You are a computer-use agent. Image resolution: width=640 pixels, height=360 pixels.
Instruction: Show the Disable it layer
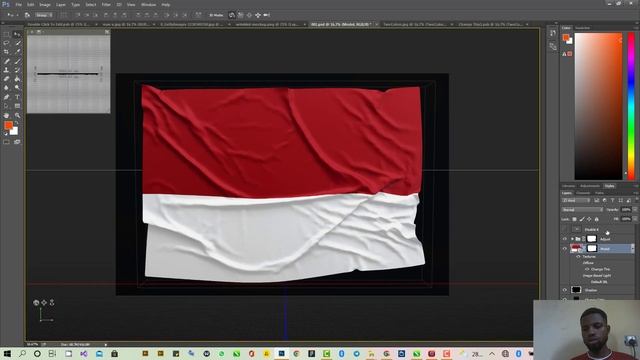(x=565, y=229)
